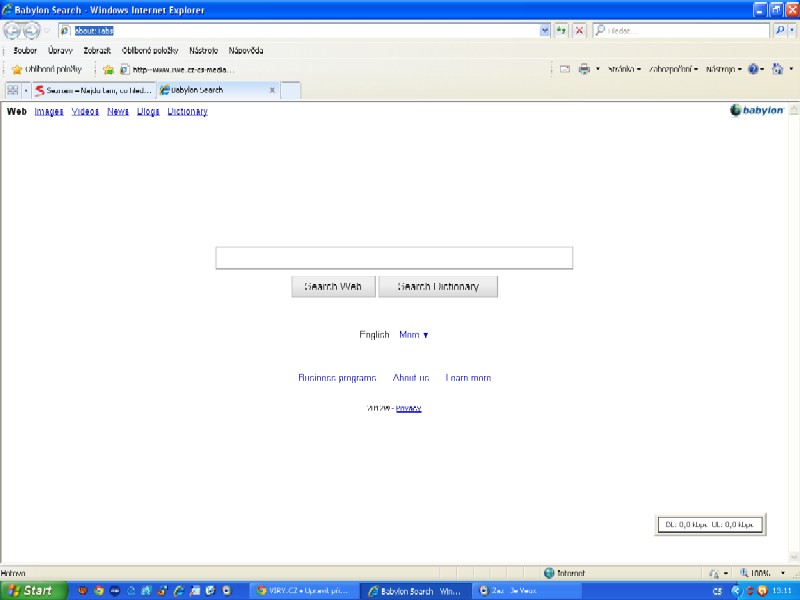This screenshot has width=800, height=600.
Task: Launch Chrome from the quick launch bar
Action: tap(98, 591)
